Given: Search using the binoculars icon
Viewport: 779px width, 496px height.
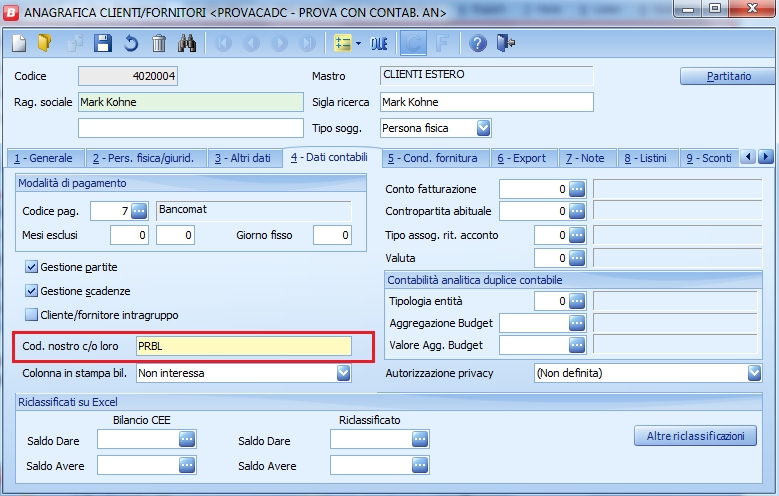Looking at the screenshot, I should (187, 43).
